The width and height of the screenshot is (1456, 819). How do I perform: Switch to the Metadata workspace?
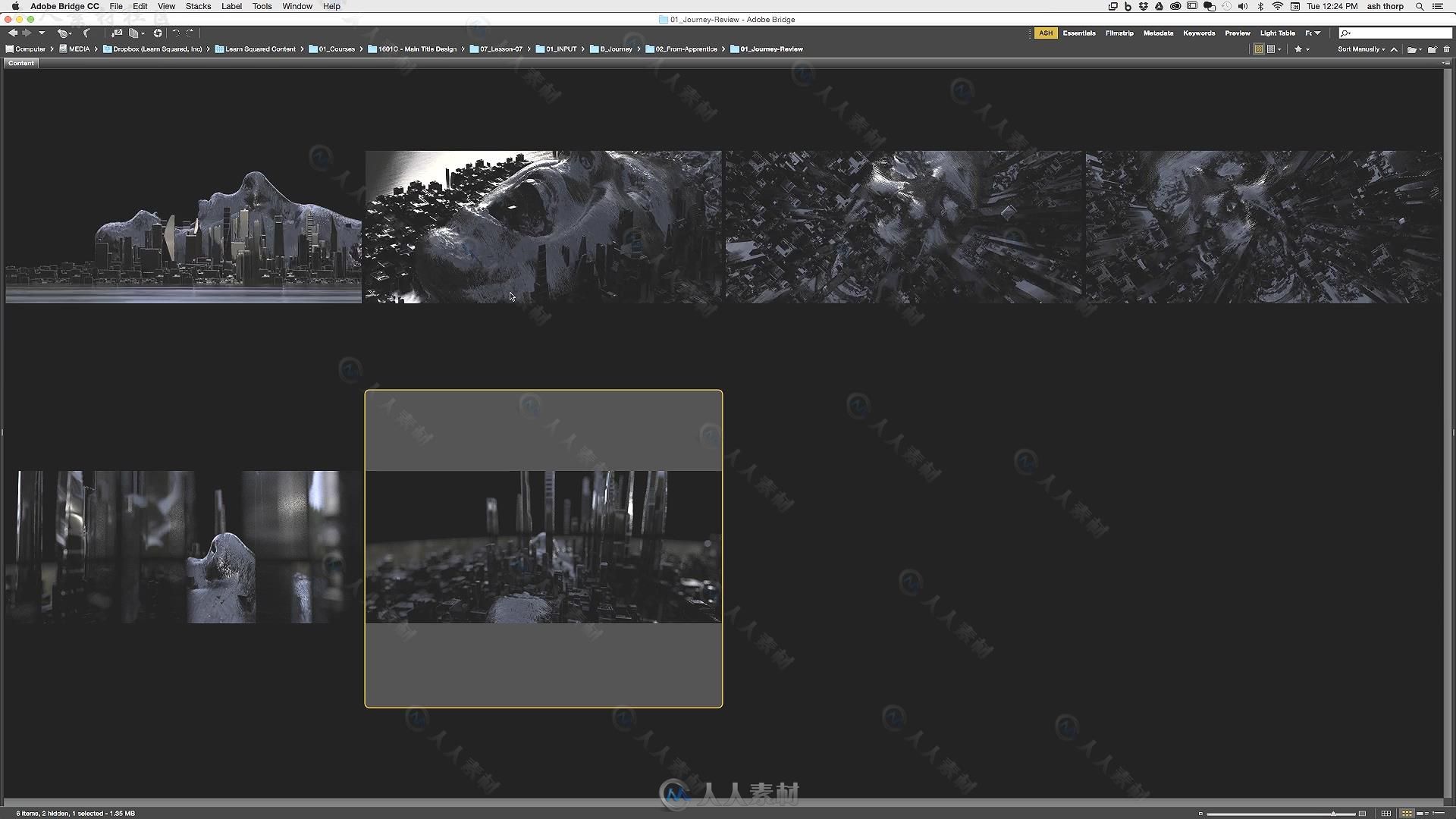[x=1158, y=33]
